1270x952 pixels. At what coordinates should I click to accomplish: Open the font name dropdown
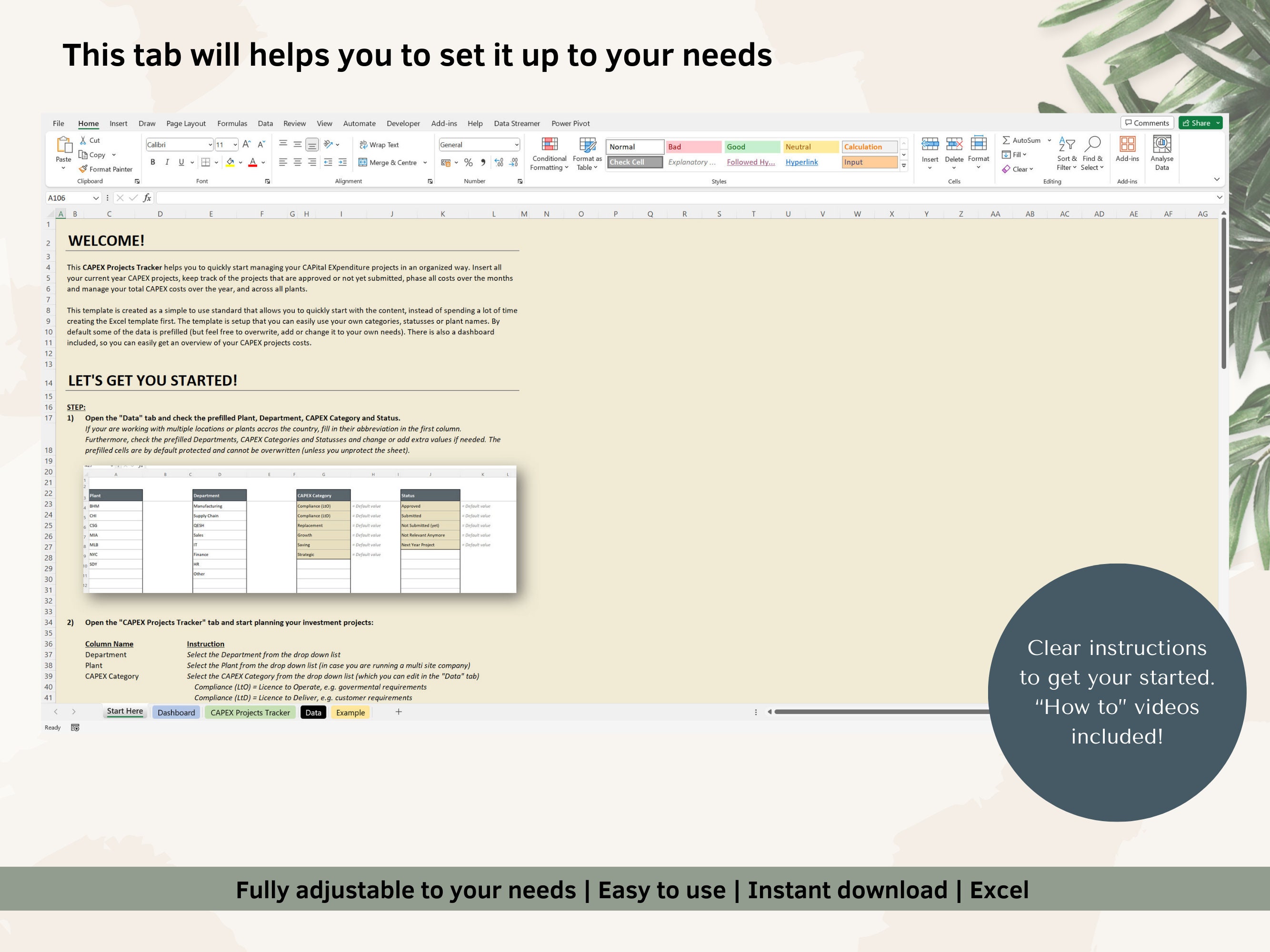click(210, 145)
